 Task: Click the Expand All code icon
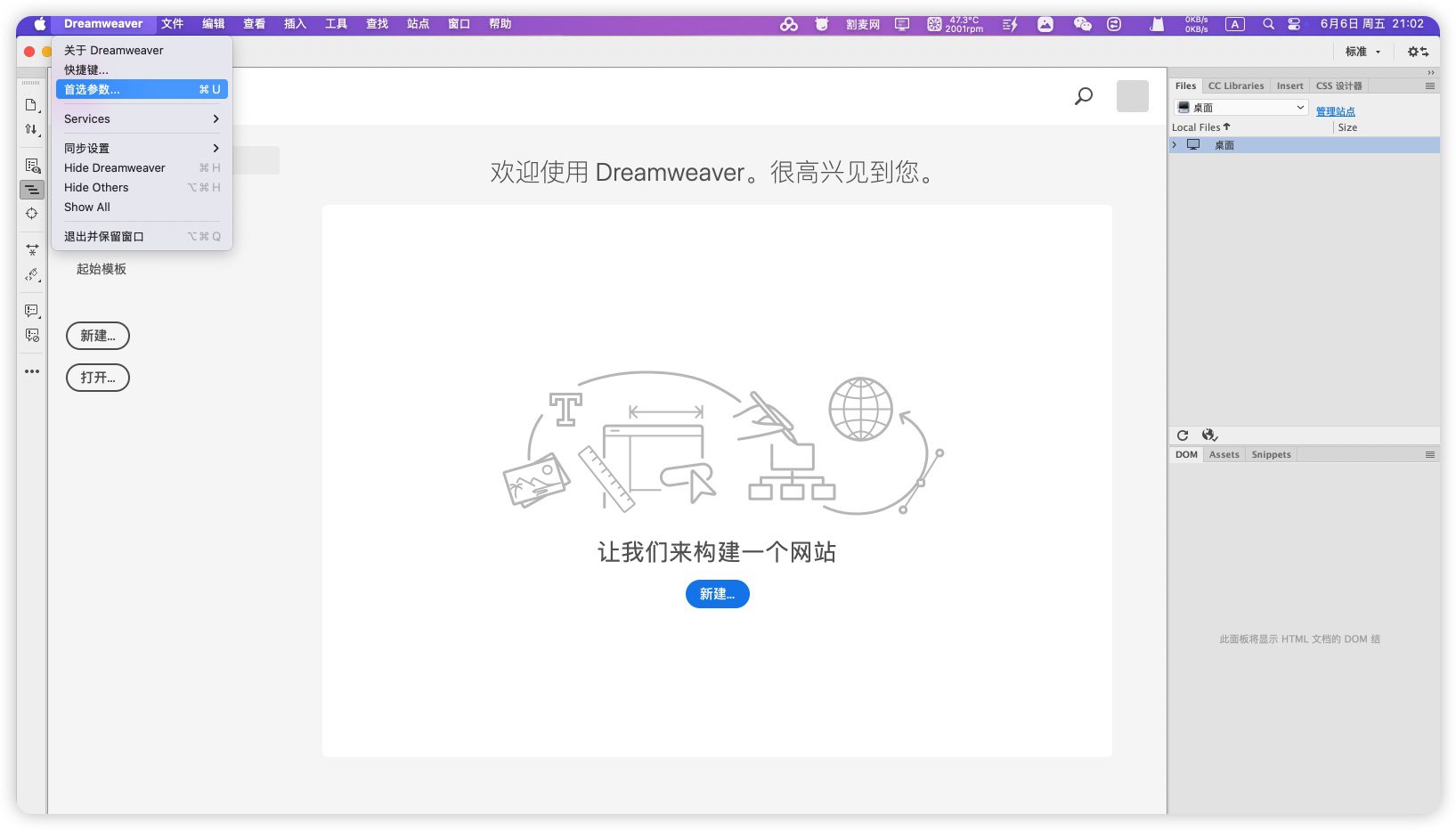click(x=32, y=250)
